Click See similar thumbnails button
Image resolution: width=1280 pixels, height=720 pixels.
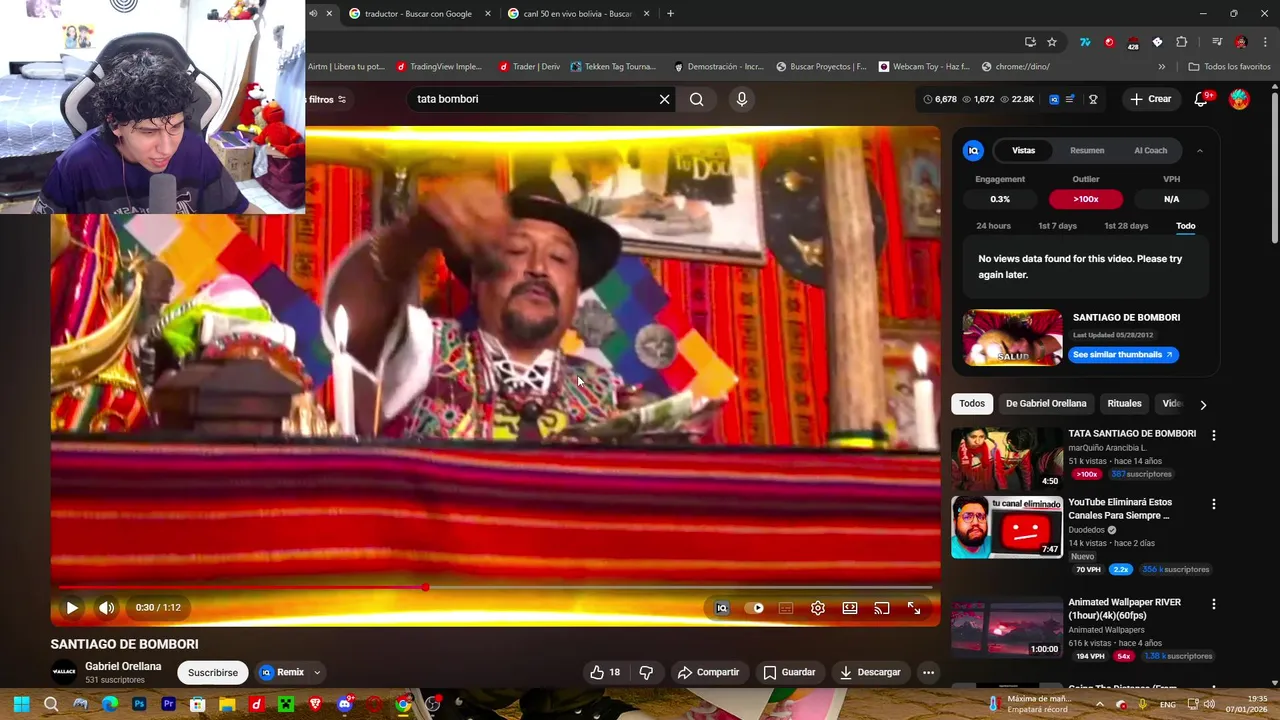click(1123, 354)
